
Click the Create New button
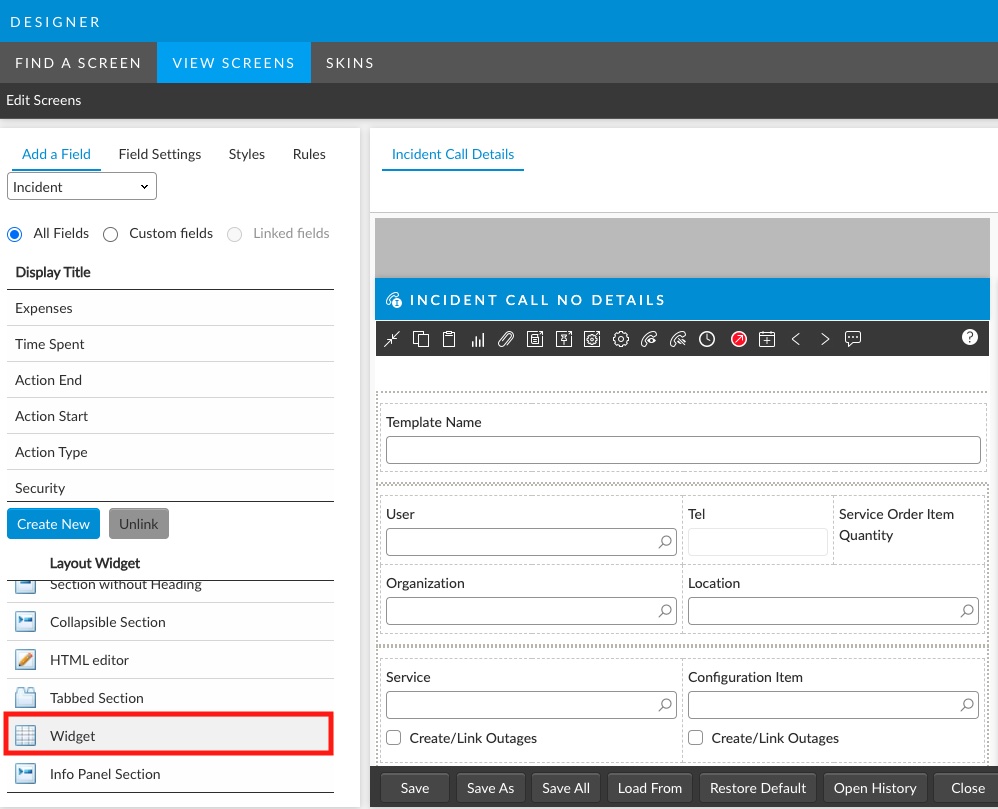[53, 524]
